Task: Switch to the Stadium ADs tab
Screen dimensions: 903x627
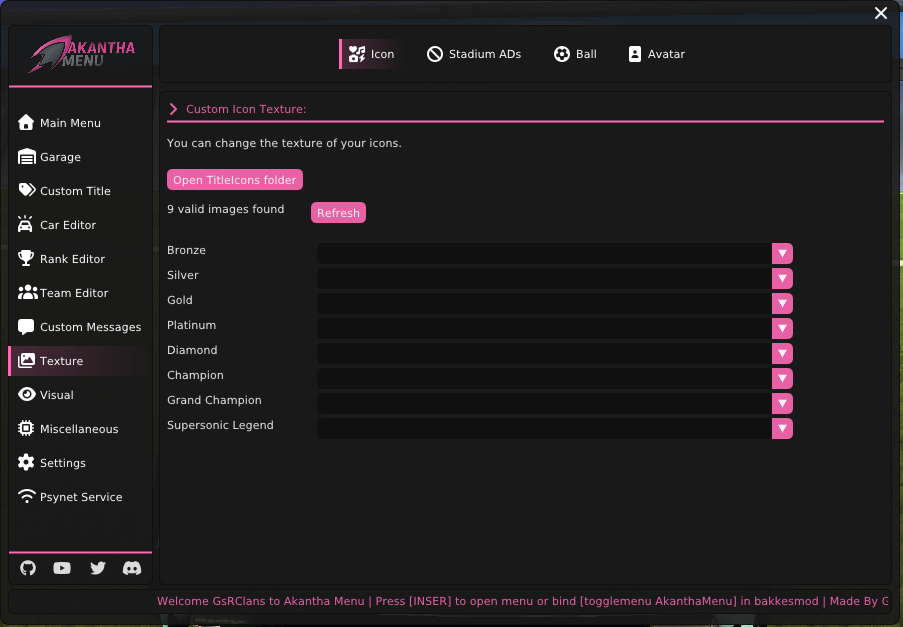Action: 474,54
